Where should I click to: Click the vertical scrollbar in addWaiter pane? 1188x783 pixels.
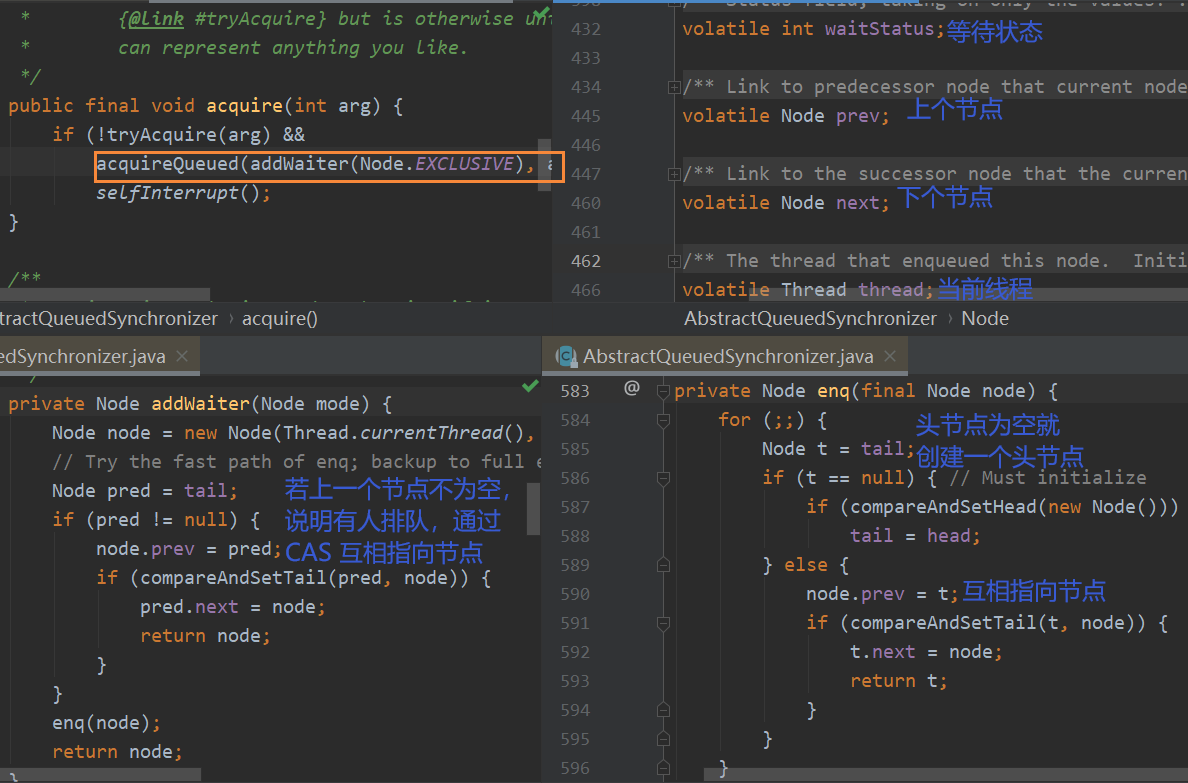tap(533, 508)
